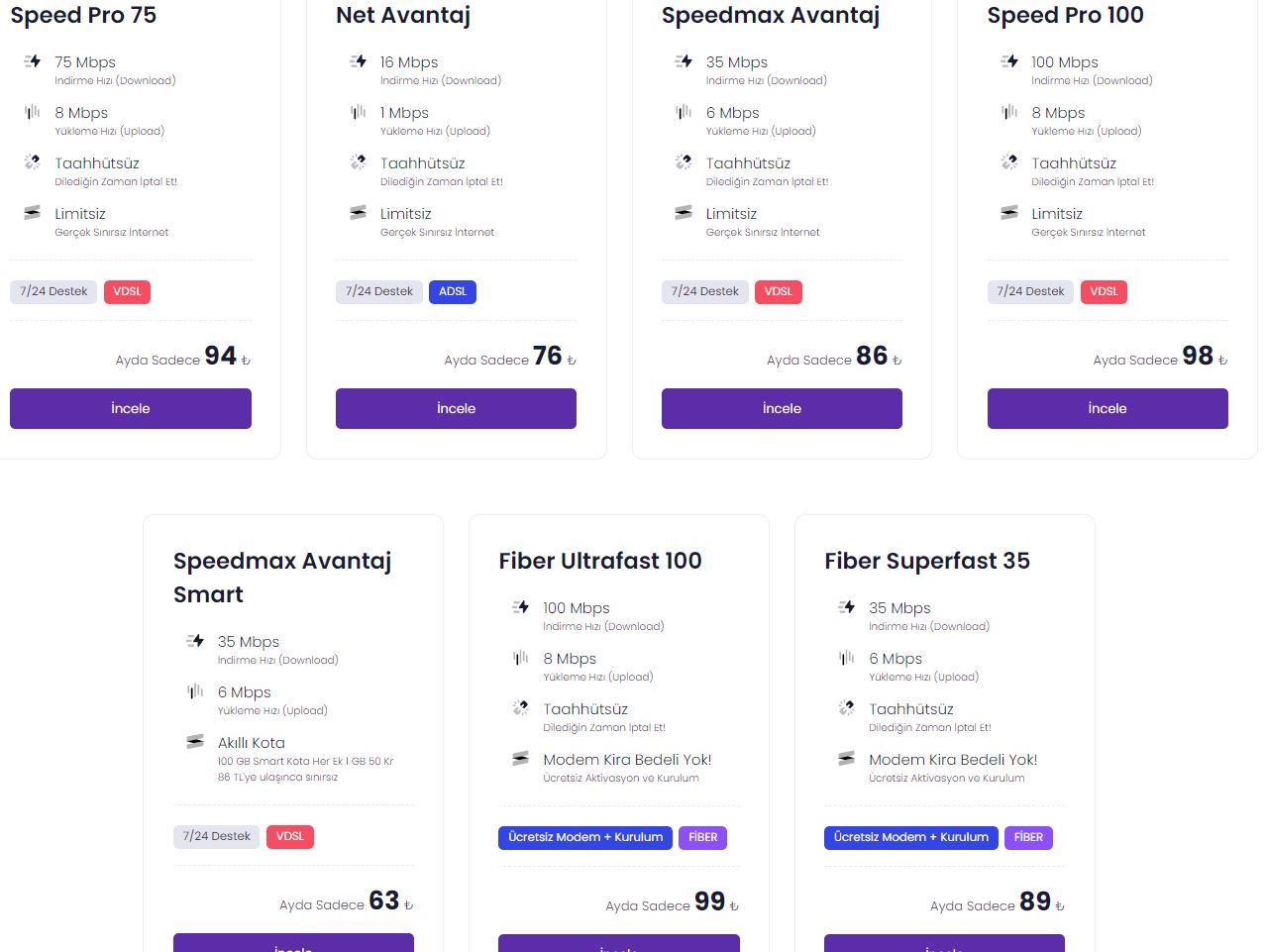The height and width of the screenshot is (952, 1266).
Task: Click 7/24 Destek badge in Speedmax Avantaj Smart
Action: [x=217, y=836]
